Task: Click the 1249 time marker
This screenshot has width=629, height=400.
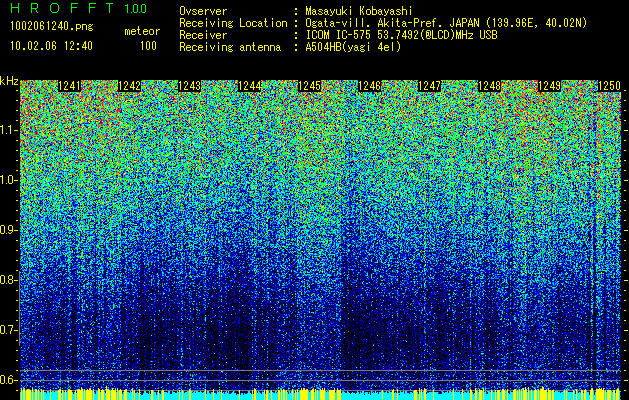Action: [549, 86]
